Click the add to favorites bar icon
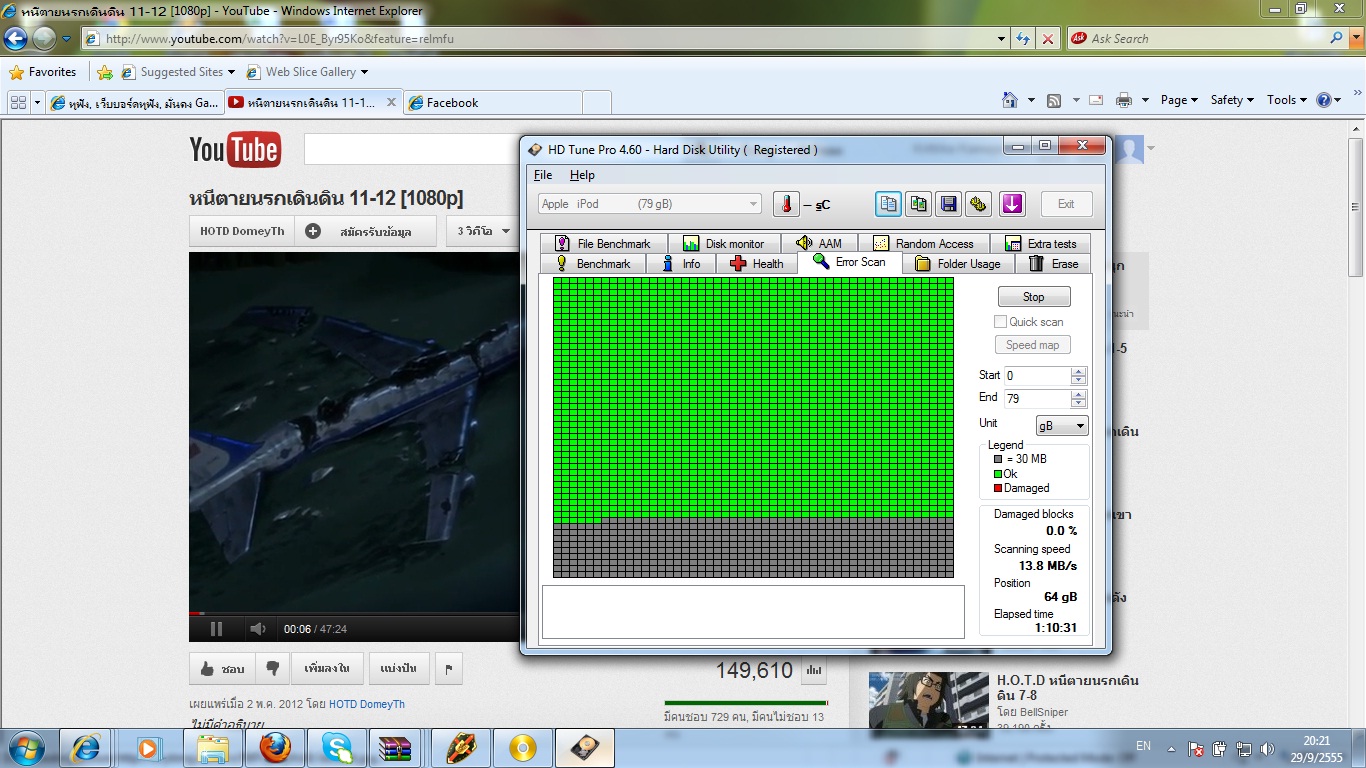 point(105,72)
